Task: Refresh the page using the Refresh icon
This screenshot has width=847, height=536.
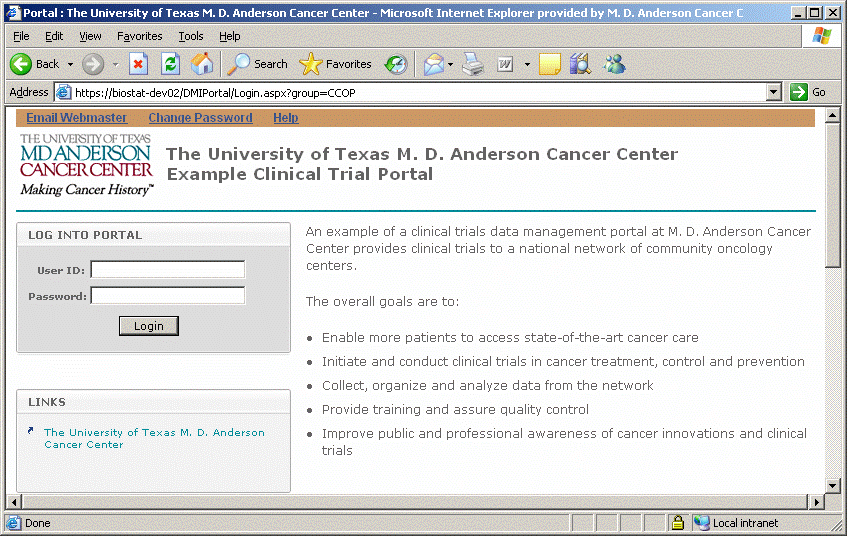Action: coord(170,64)
